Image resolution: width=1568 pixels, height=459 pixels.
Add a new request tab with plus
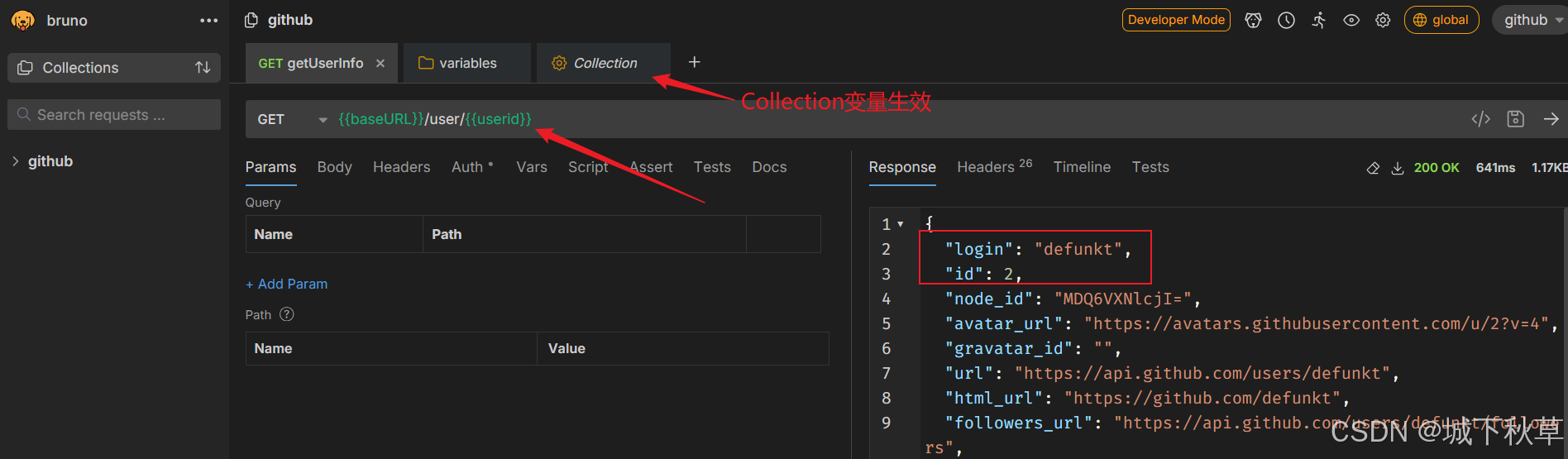[695, 62]
